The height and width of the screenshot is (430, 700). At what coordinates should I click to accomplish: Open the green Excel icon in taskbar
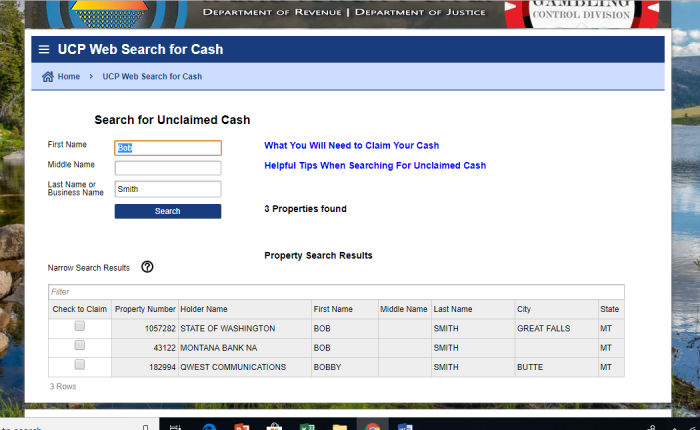[x=307, y=427]
